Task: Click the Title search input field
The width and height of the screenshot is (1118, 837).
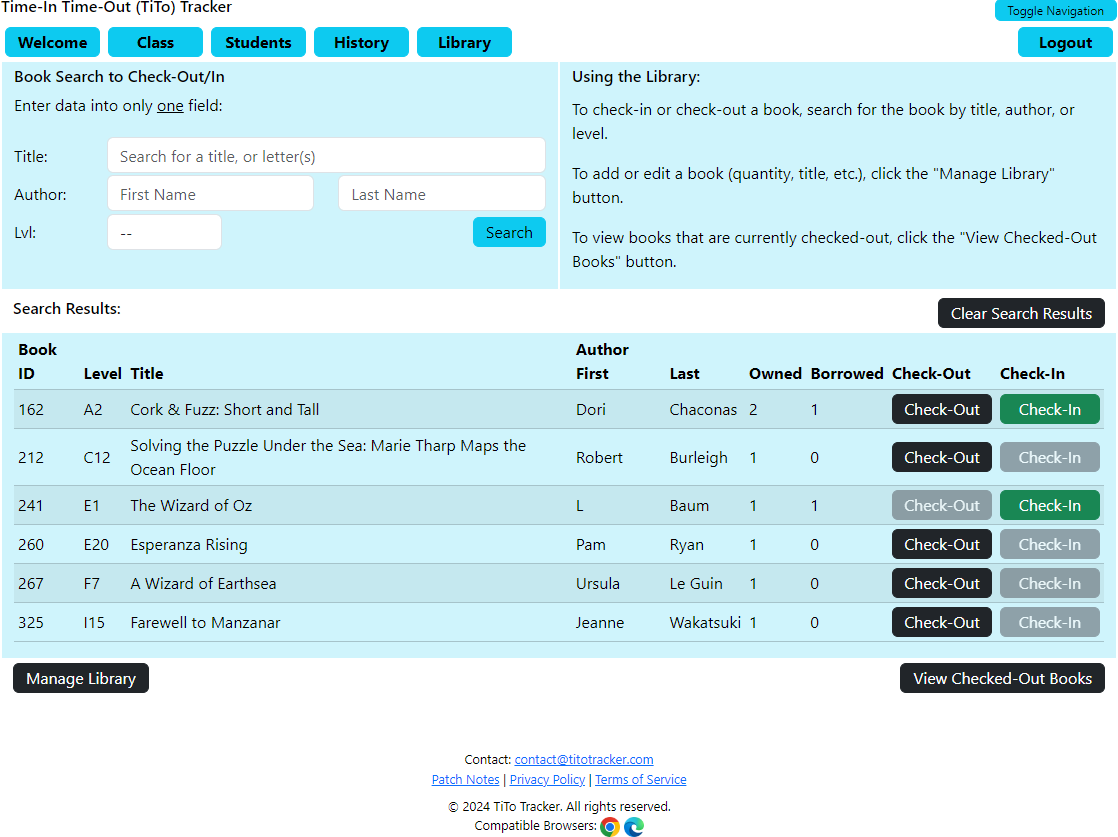Action: tap(326, 155)
